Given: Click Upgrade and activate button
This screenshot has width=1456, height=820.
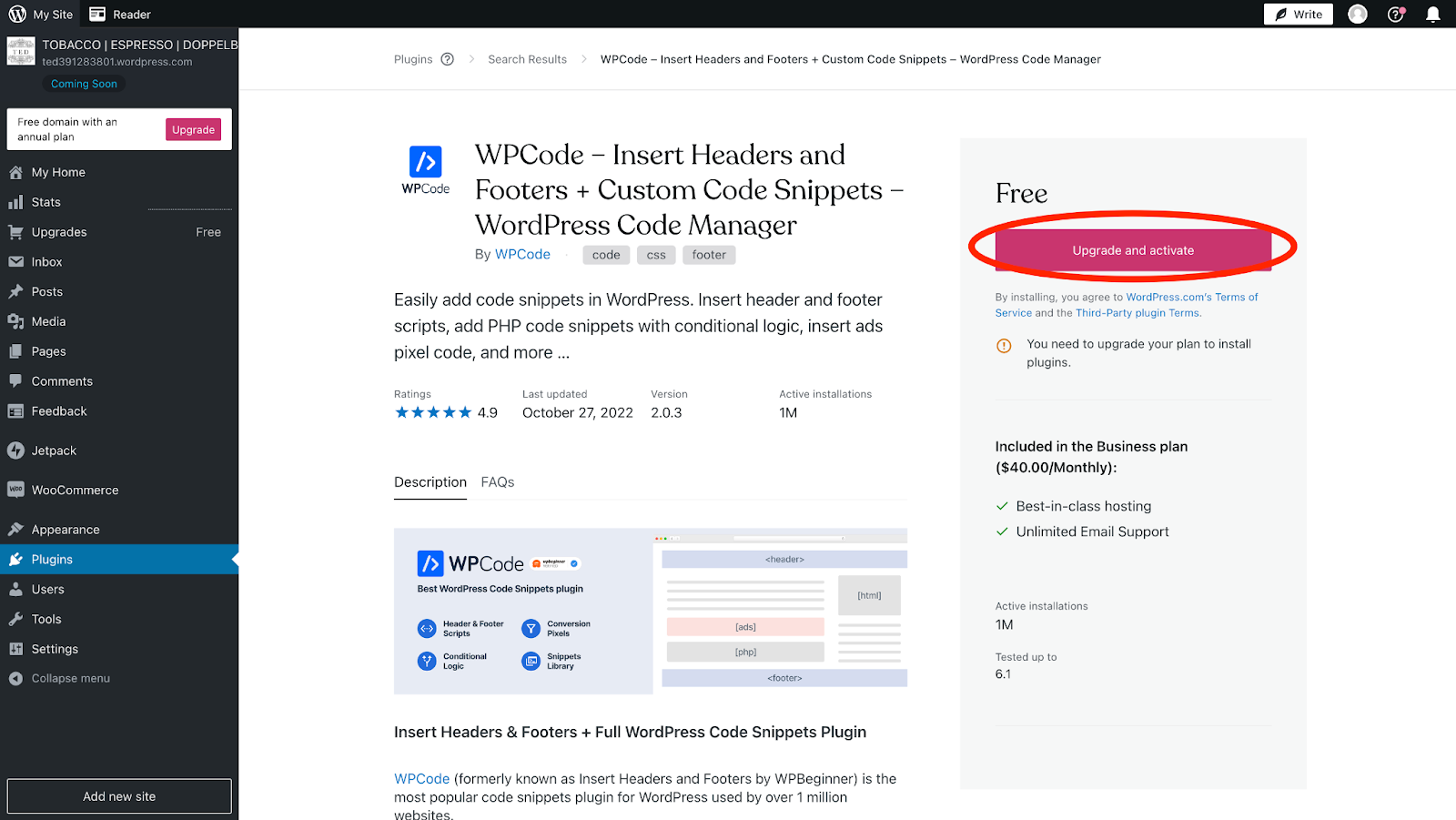Looking at the screenshot, I should pos(1133,250).
